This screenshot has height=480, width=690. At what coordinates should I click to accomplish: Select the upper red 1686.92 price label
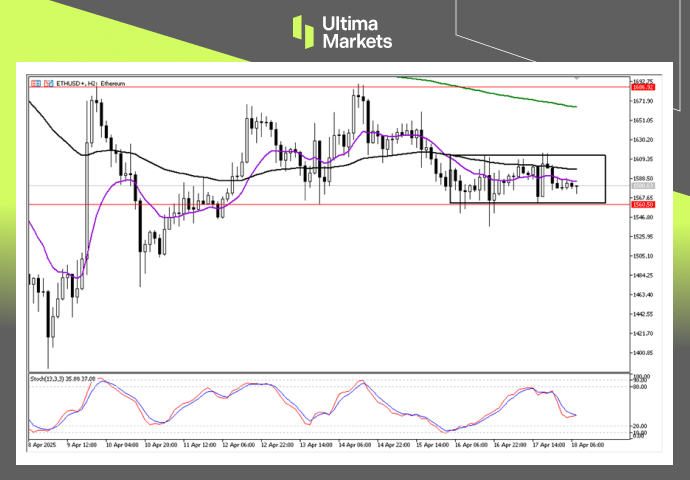643,88
